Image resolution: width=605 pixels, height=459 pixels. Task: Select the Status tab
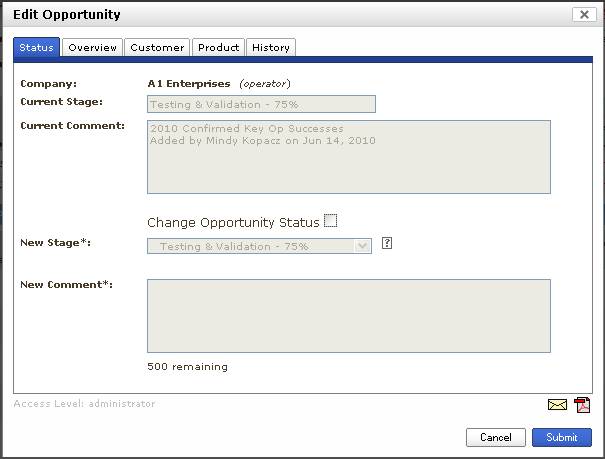tap(37, 48)
